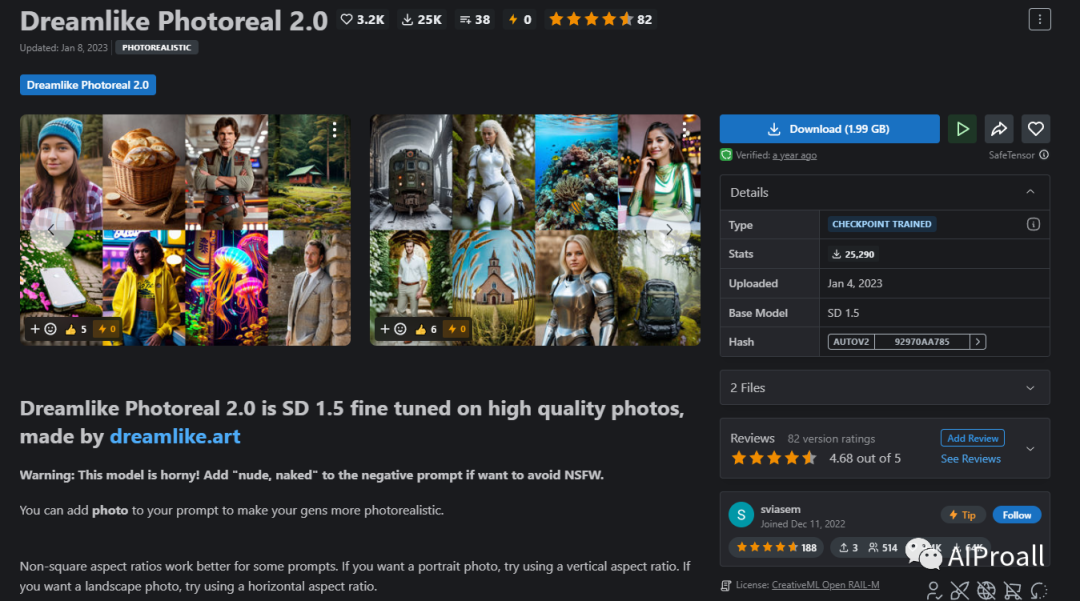Click the arrow next to hash 92970AA785
The height and width of the screenshot is (601, 1080).
tap(977, 341)
